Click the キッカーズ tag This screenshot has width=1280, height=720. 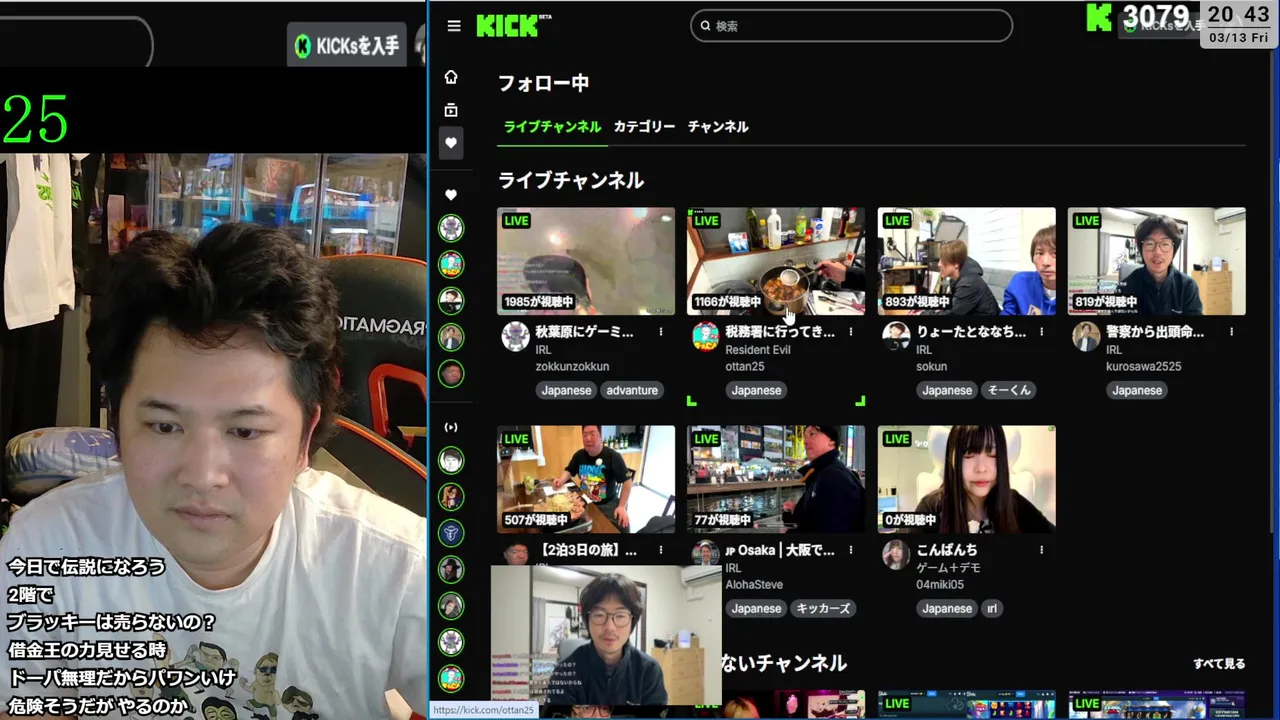[823, 608]
